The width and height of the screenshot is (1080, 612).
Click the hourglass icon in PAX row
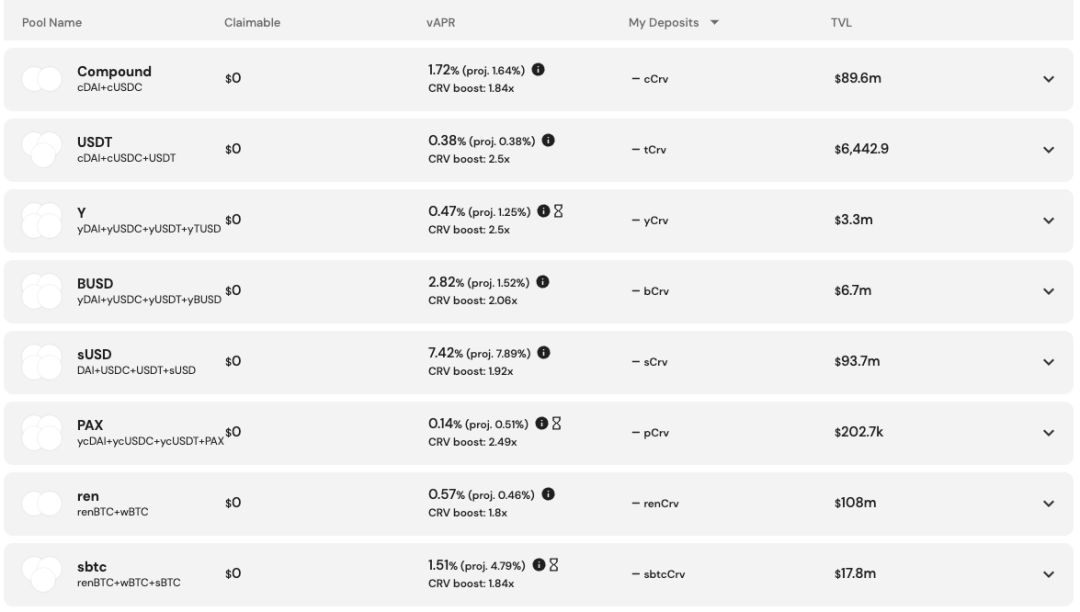click(x=557, y=423)
